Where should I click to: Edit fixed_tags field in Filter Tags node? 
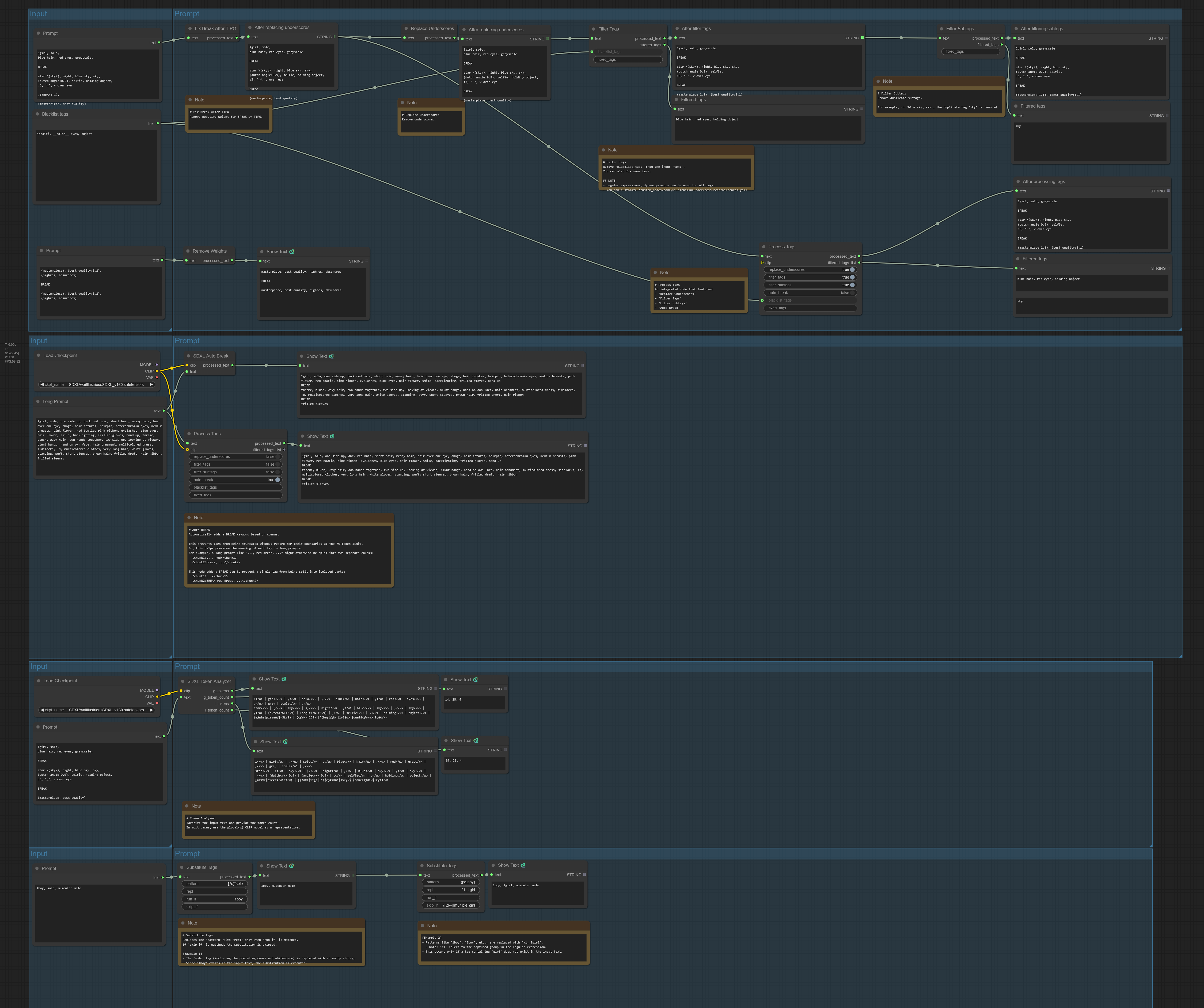pyautogui.click(x=628, y=60)
